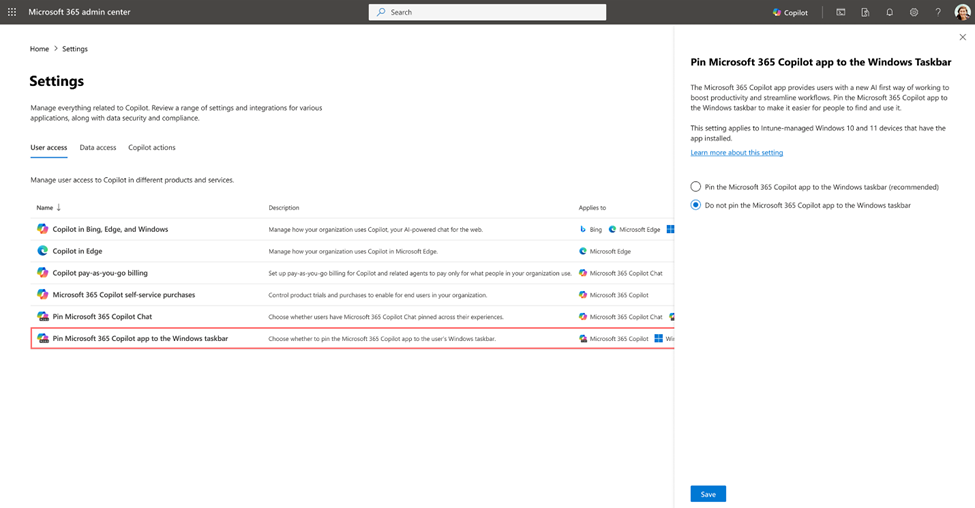The width and height of the screenshot is (975, 508).
Task: Click the Microsoft Edge icon in first row
Action: pos(612,229)
